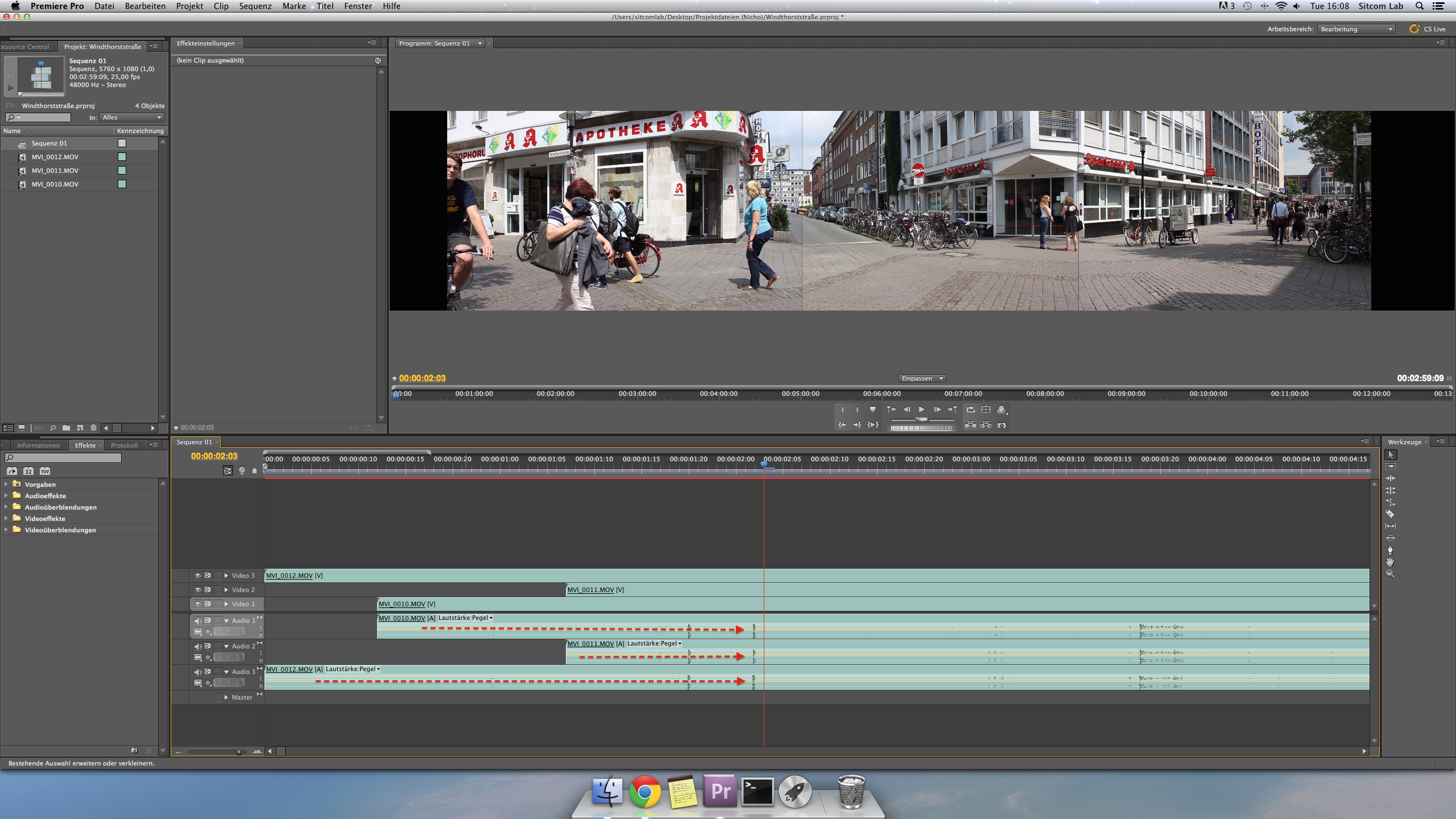Image resolution: width=1456 pixels, height=819 pixels.
Task: Select the Track Select tool
Action: coord(1390,466)
